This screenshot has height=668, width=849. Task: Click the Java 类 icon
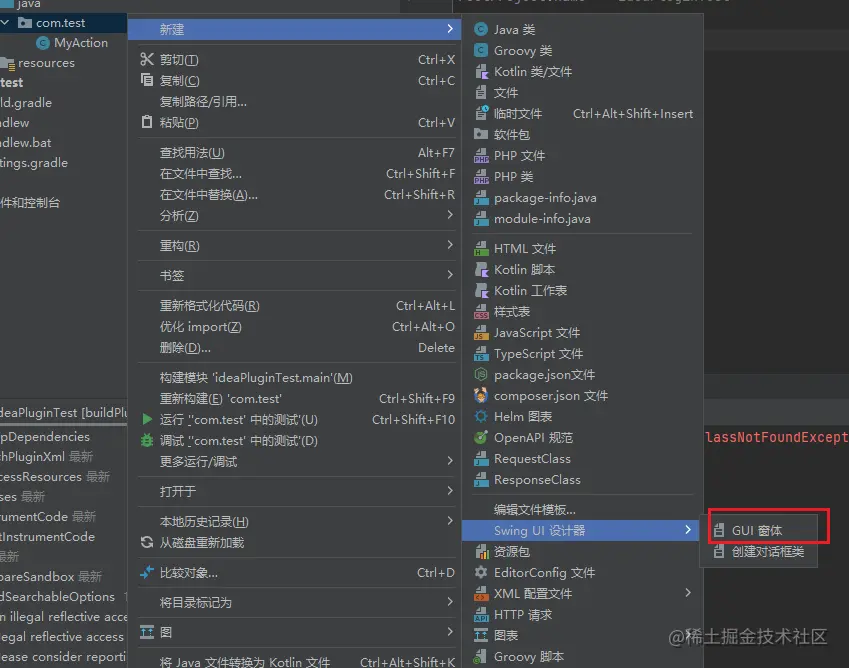[481, 29]
